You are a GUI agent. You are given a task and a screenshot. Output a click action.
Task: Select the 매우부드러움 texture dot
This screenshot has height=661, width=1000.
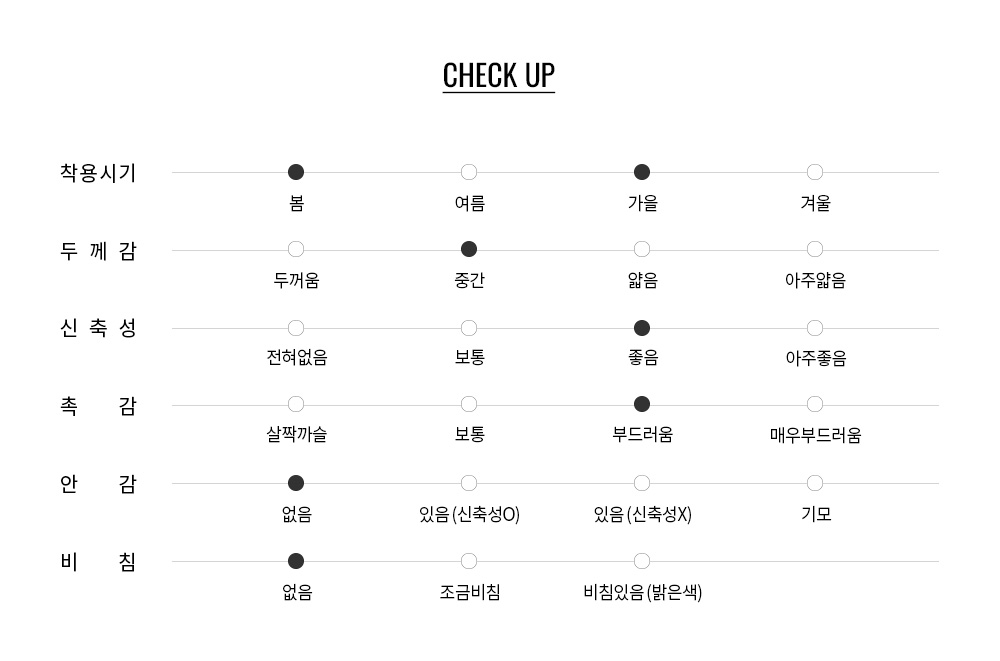(x=815, y=404)
